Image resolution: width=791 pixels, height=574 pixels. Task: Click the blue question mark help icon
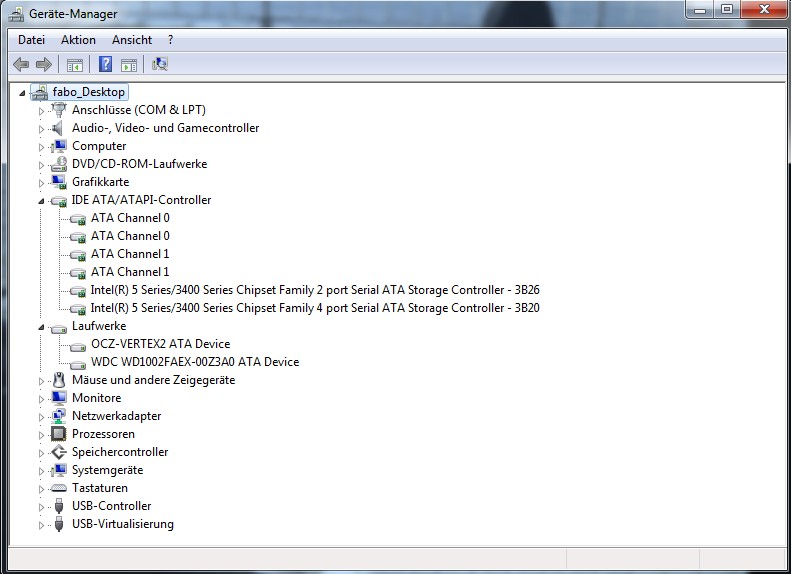pyautogui.click(x=105, y=64)
